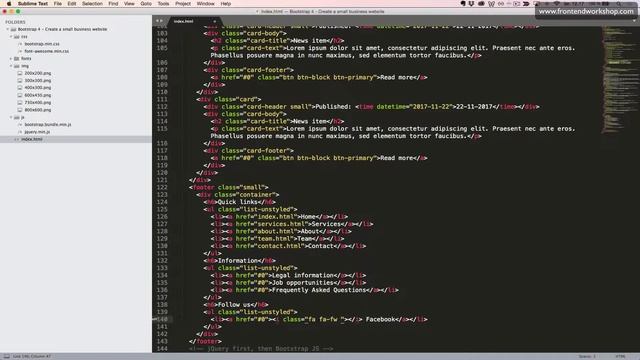Click the css folder icon
This screenshot has width=640, height=360.
click(17, 37)
